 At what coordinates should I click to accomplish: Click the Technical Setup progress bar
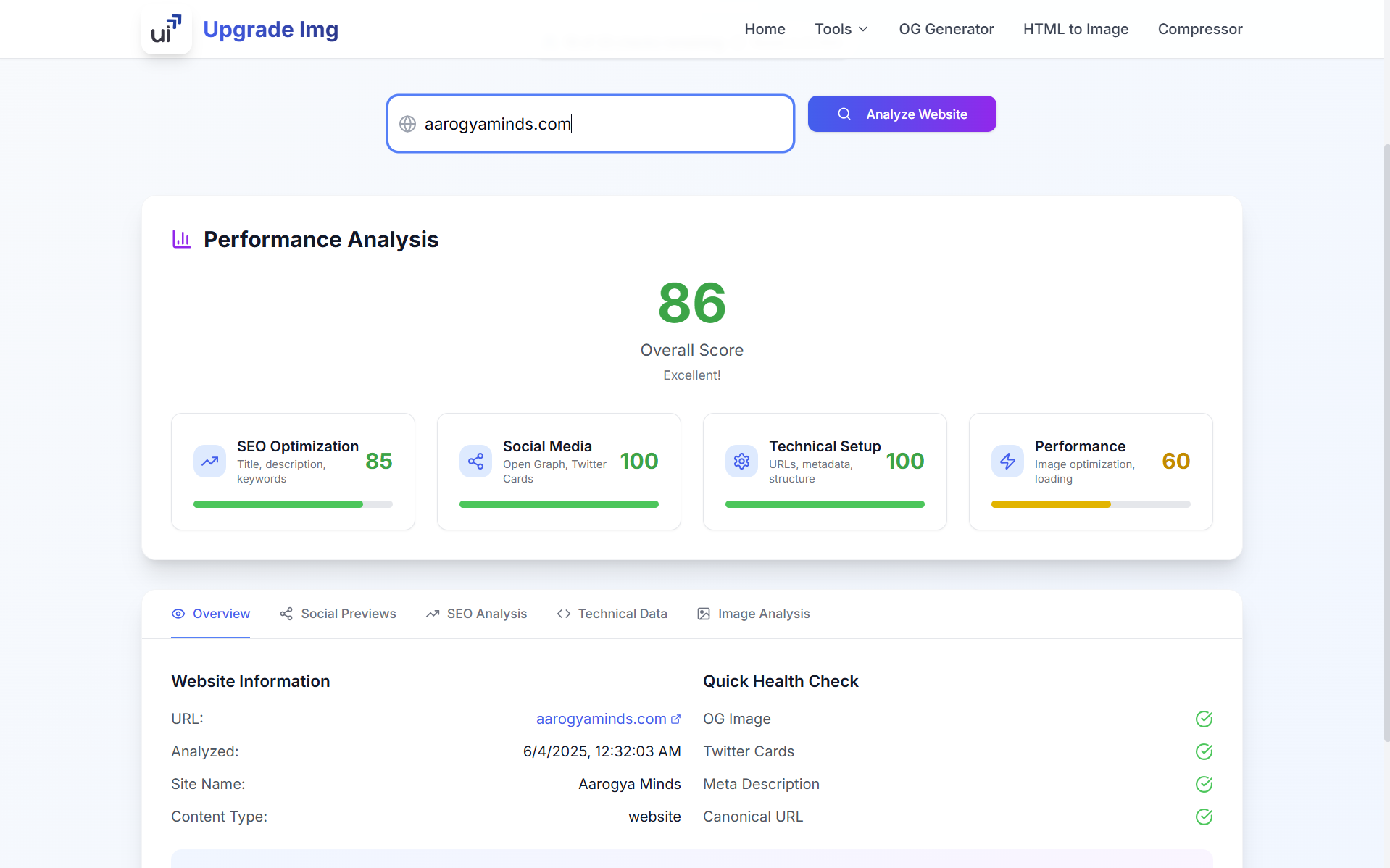pos(825,504)
